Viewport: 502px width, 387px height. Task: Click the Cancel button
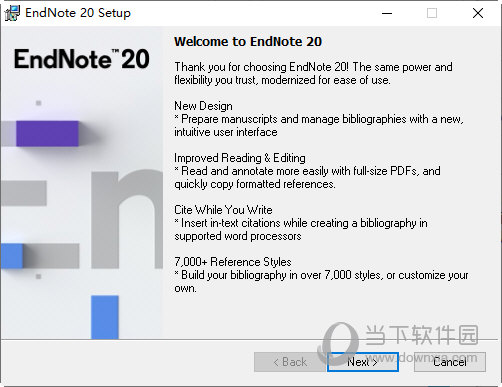(450, 362)
